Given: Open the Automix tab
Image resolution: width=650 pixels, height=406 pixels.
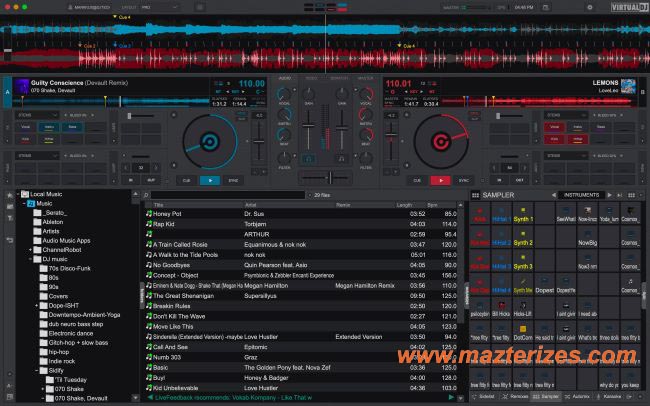Looking at the screenshot, I should pos(577,397).
